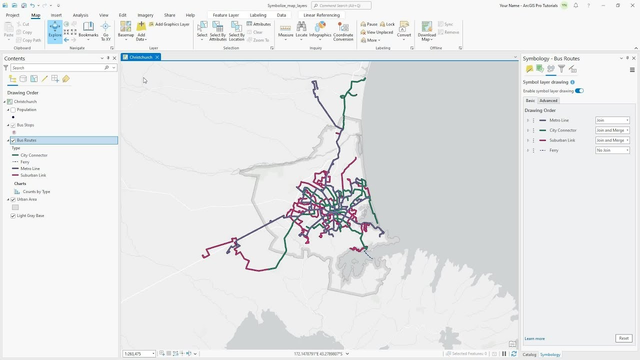Click the Add Data button
The height and width of the screenshot is (360, 640).
141,31
